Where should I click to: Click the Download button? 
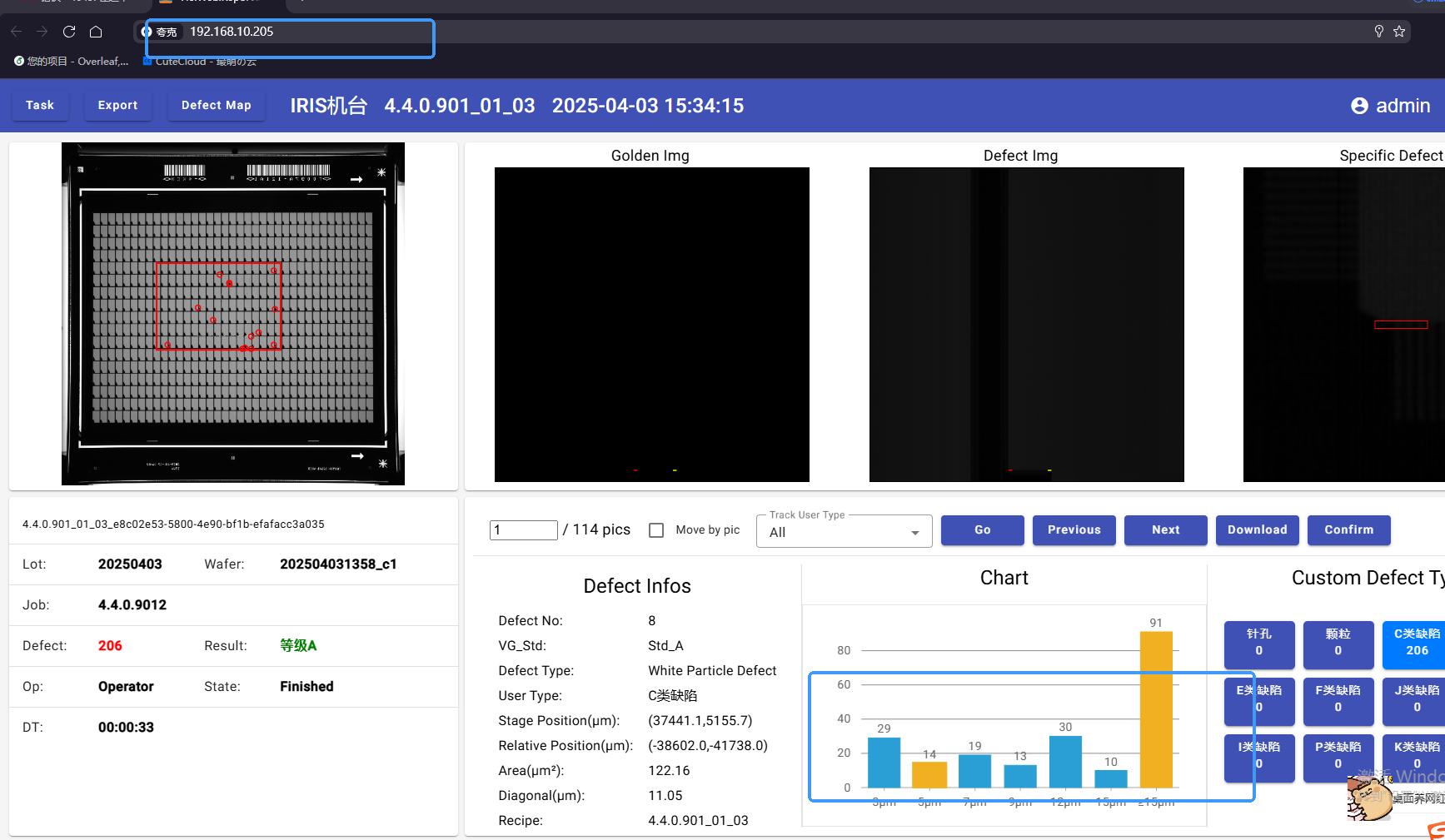1258,530
